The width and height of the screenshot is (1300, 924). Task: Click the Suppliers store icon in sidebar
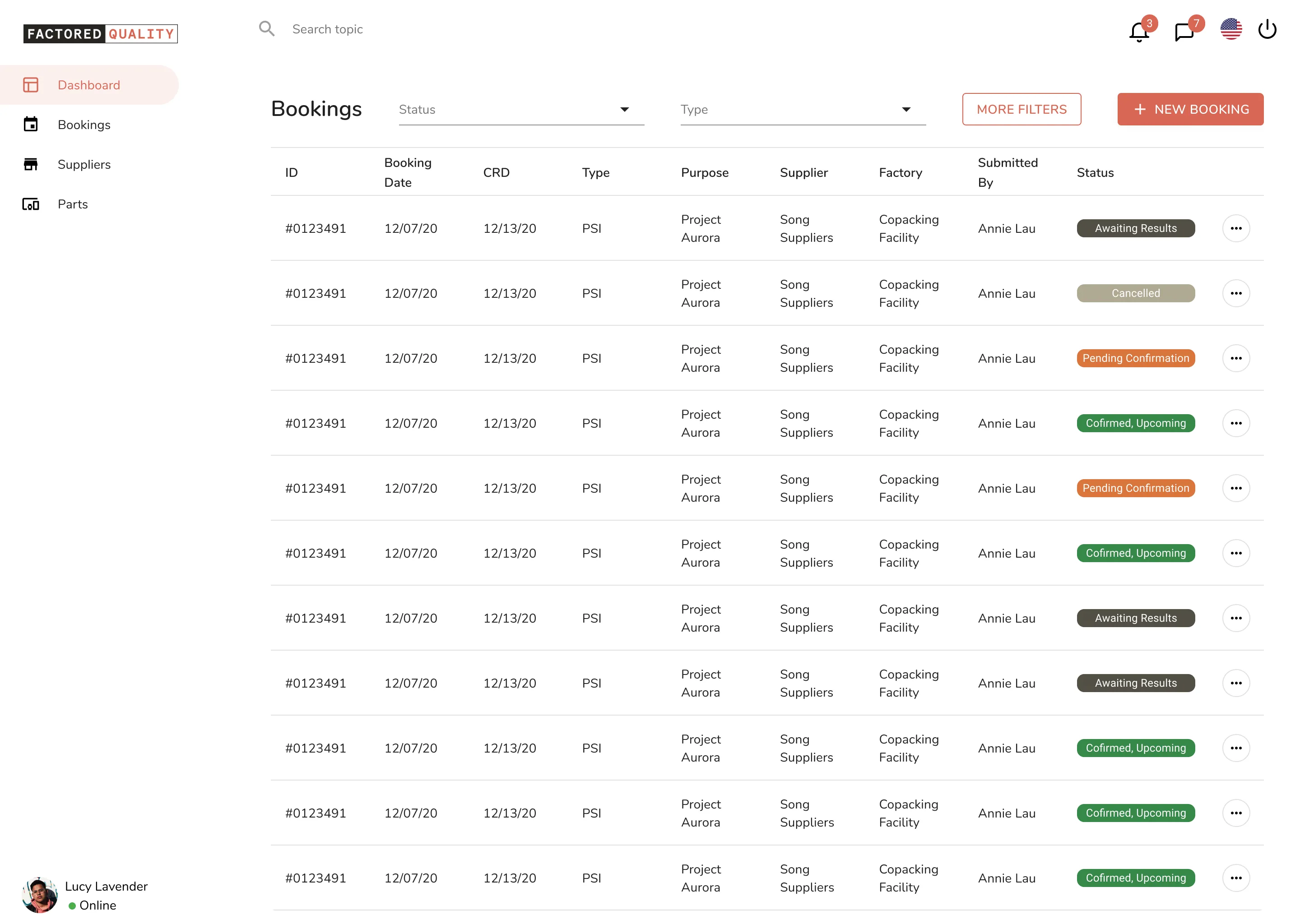point(31,164)
